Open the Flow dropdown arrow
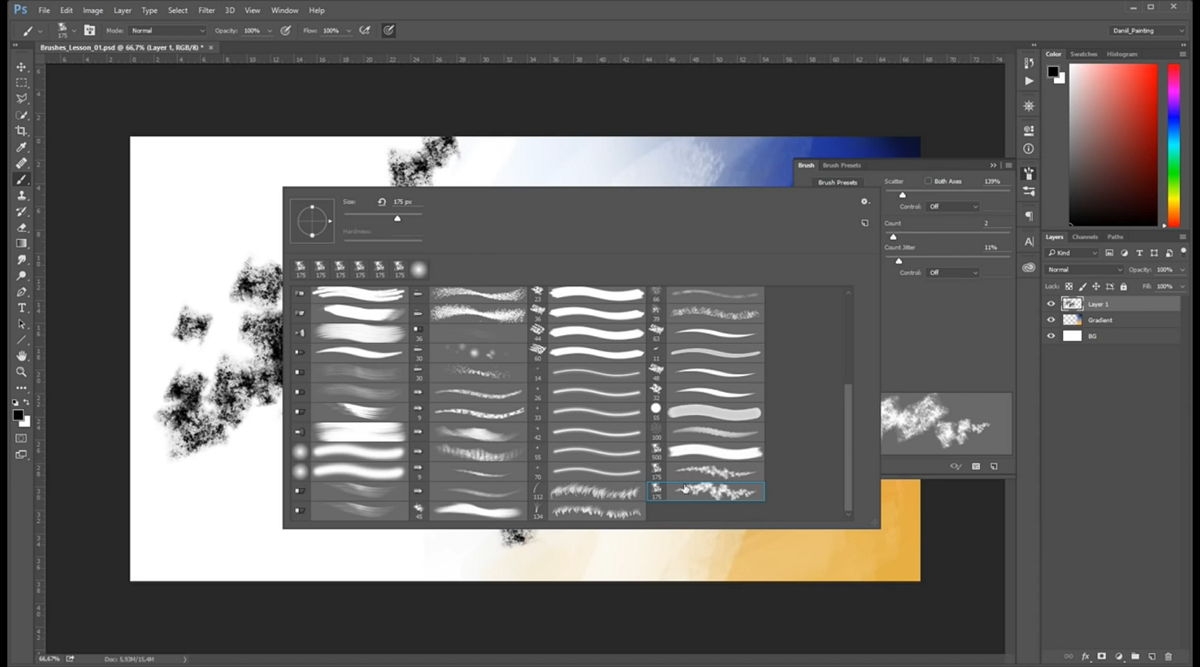 click(349, 31)
